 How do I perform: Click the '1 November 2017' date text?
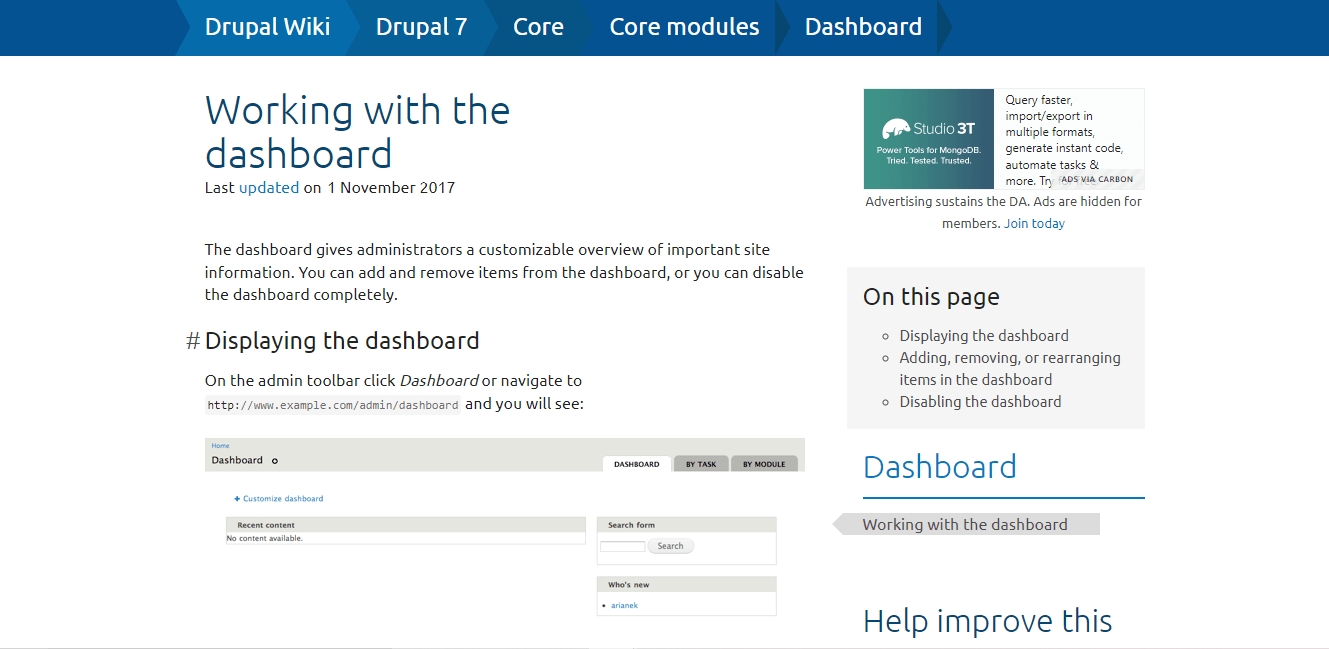coord(391,187)
